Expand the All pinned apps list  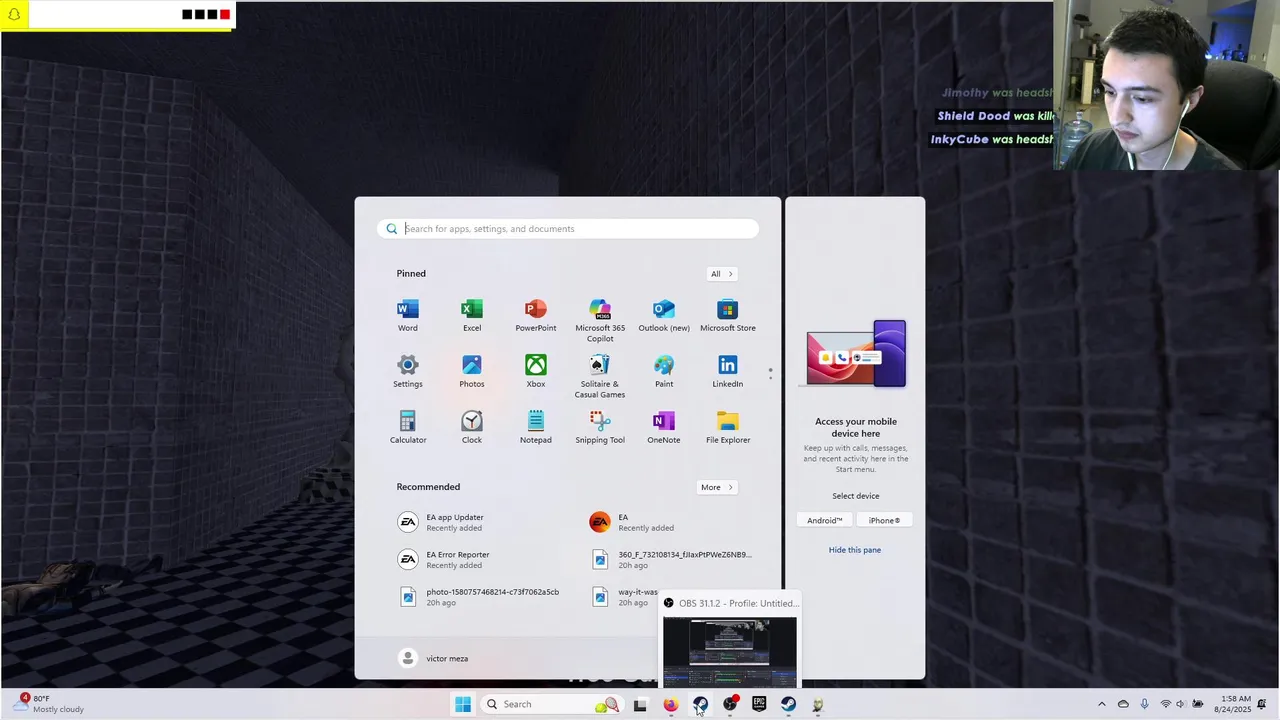(722, 274)
